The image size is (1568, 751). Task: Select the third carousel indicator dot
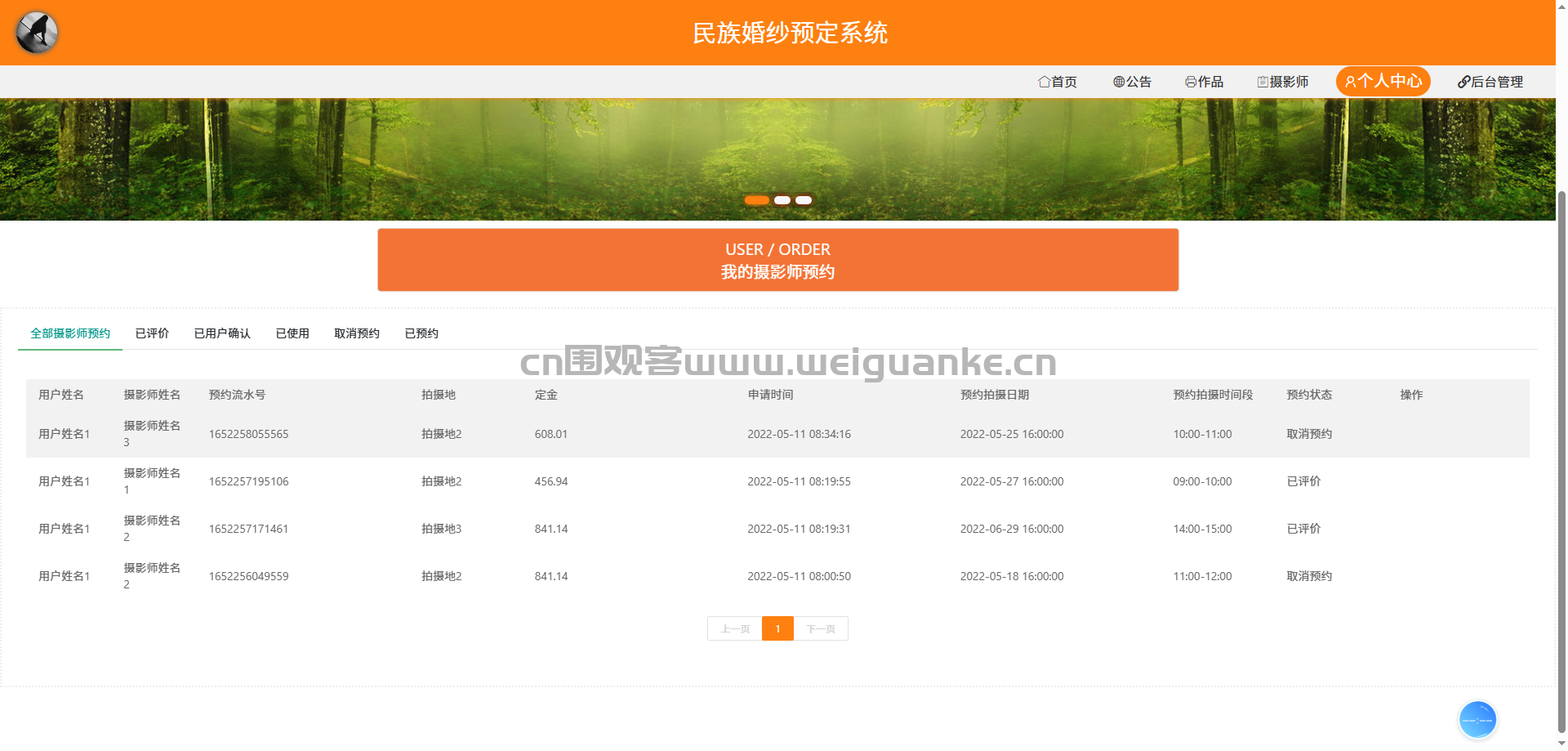pos(804,200)
